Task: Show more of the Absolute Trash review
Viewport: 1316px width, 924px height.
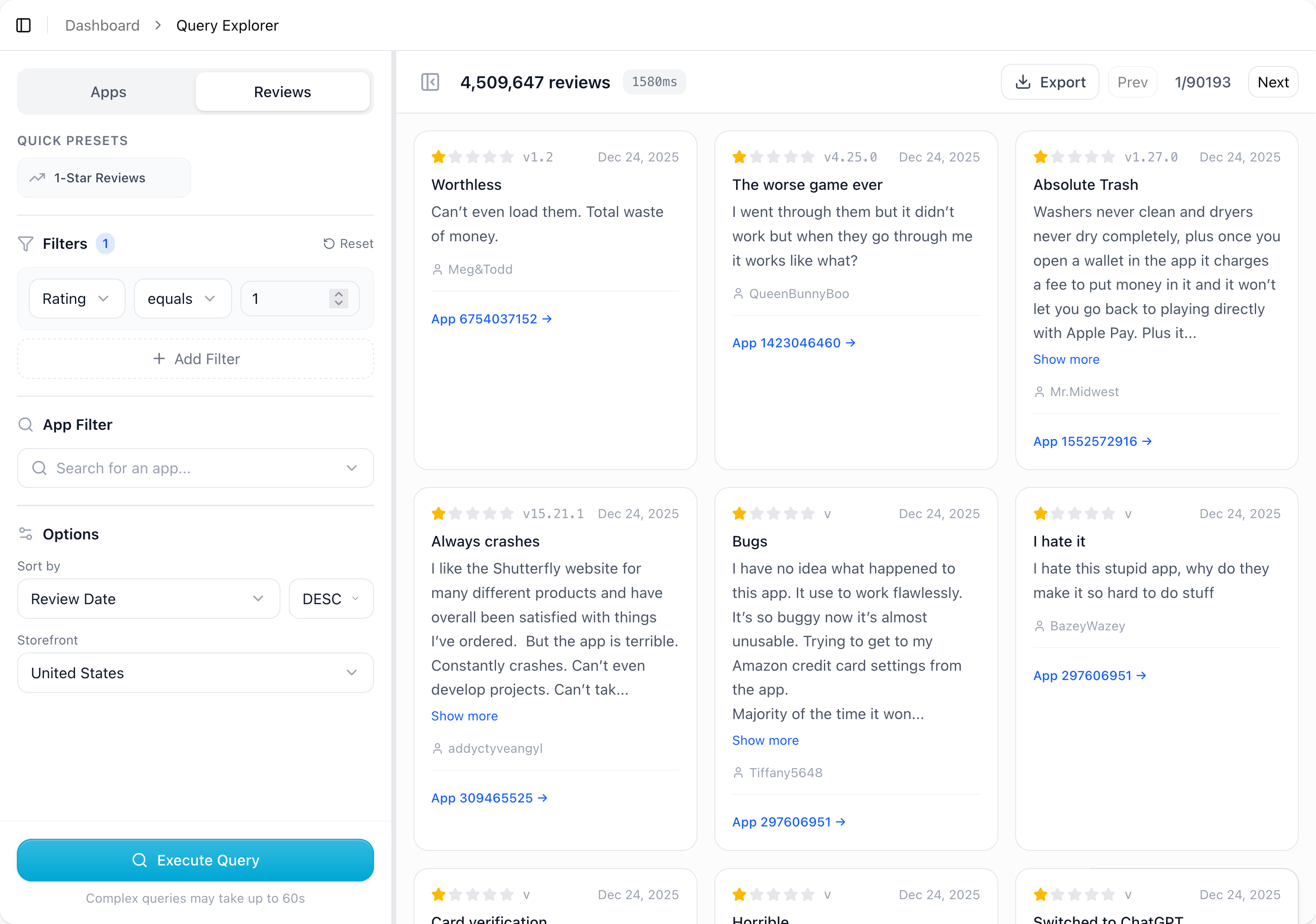Action: pos(1066,359)
